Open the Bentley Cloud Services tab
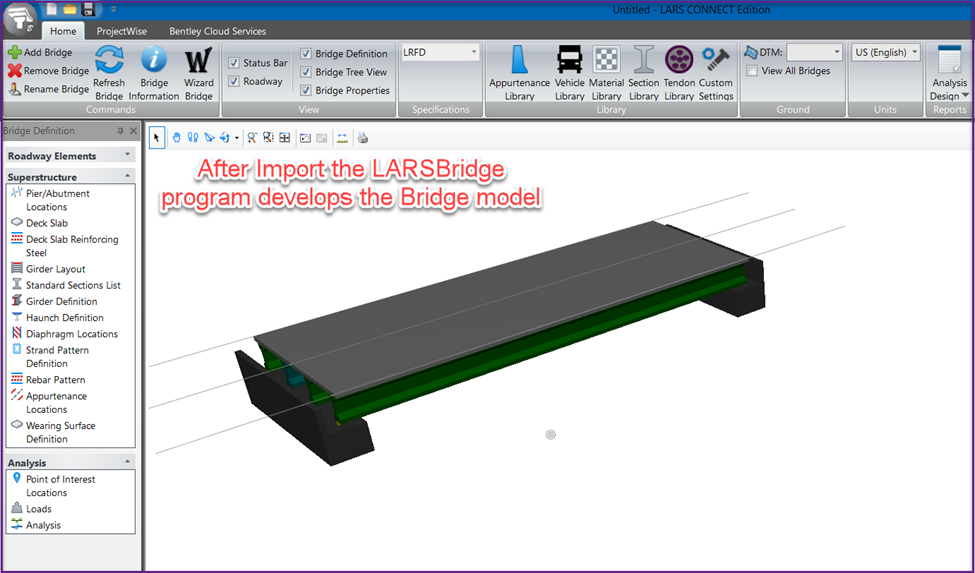Viewport: 975px width, 573px height. (x=218, y=31)
